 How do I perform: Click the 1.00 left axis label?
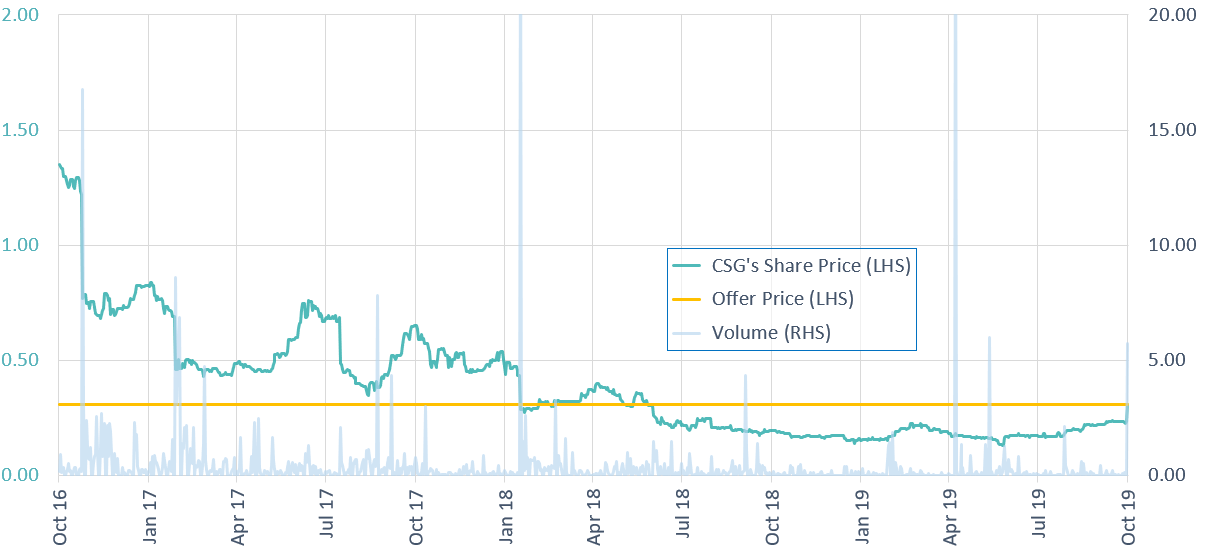coord(21,245)
